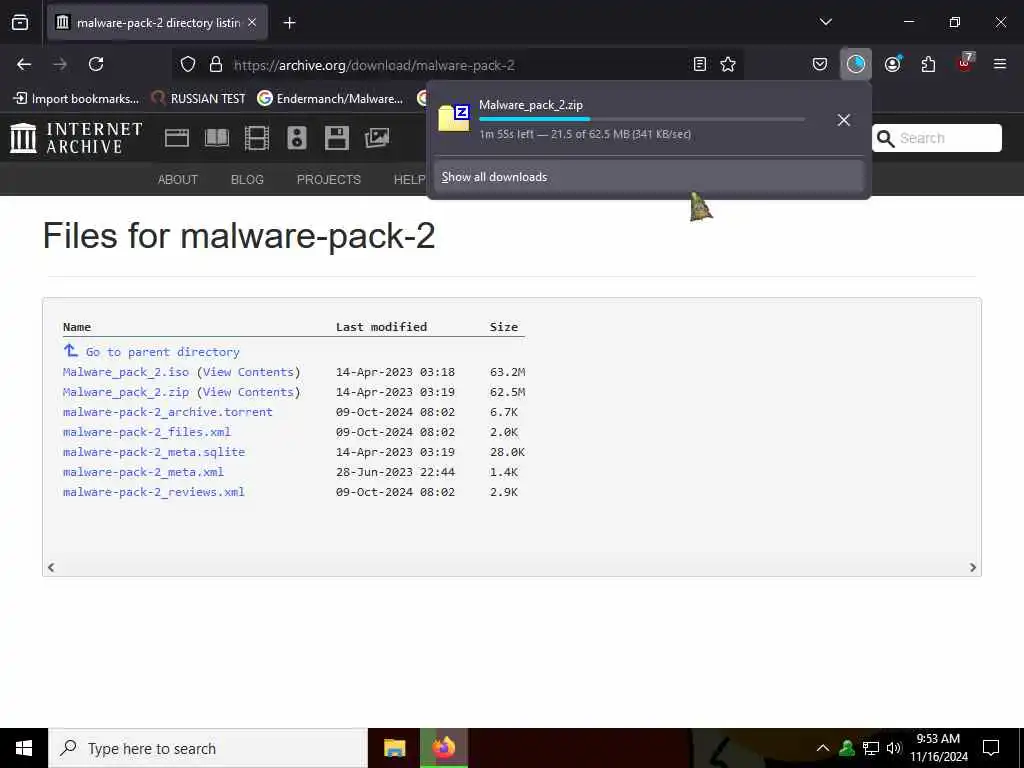Open the Firefox hamburger application menu
This screenshot has height=768, width=1024.
point(999,64)
